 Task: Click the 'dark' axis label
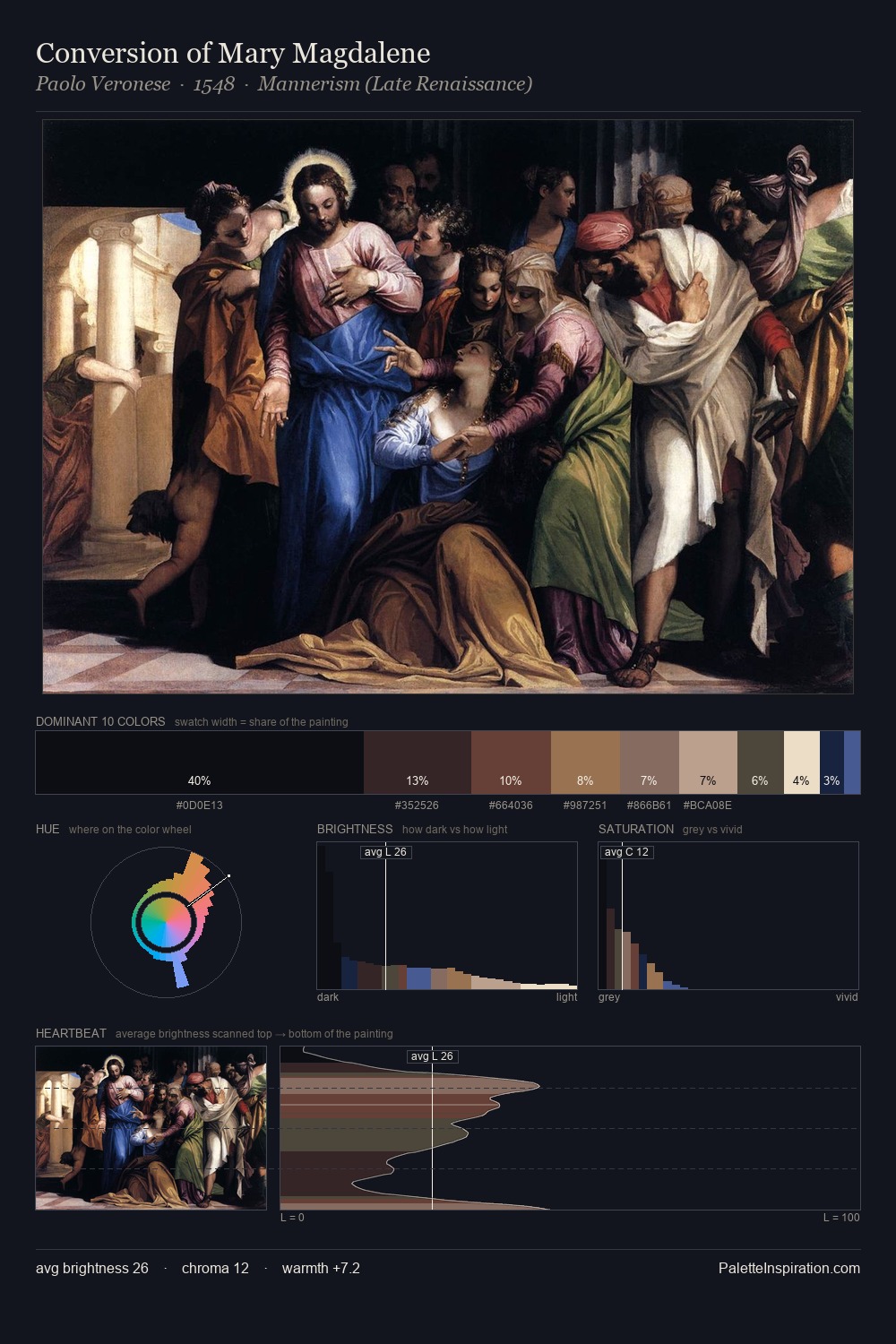point(328,997)
